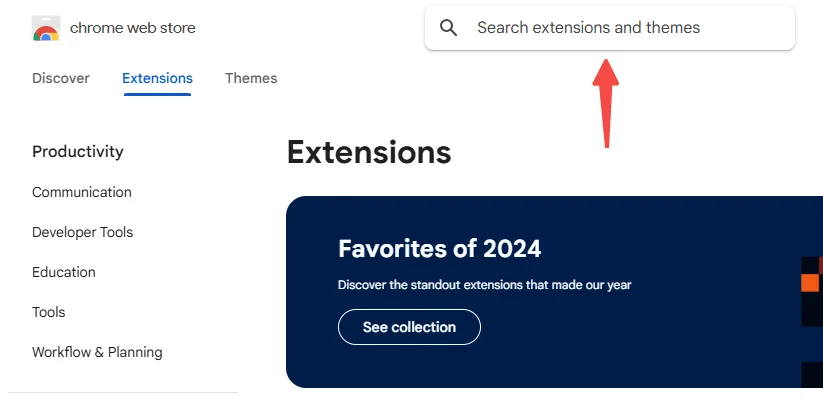Open the Tools category in sidebar
The width and height of the screenshot is (823, 409).
coord(49,312)
